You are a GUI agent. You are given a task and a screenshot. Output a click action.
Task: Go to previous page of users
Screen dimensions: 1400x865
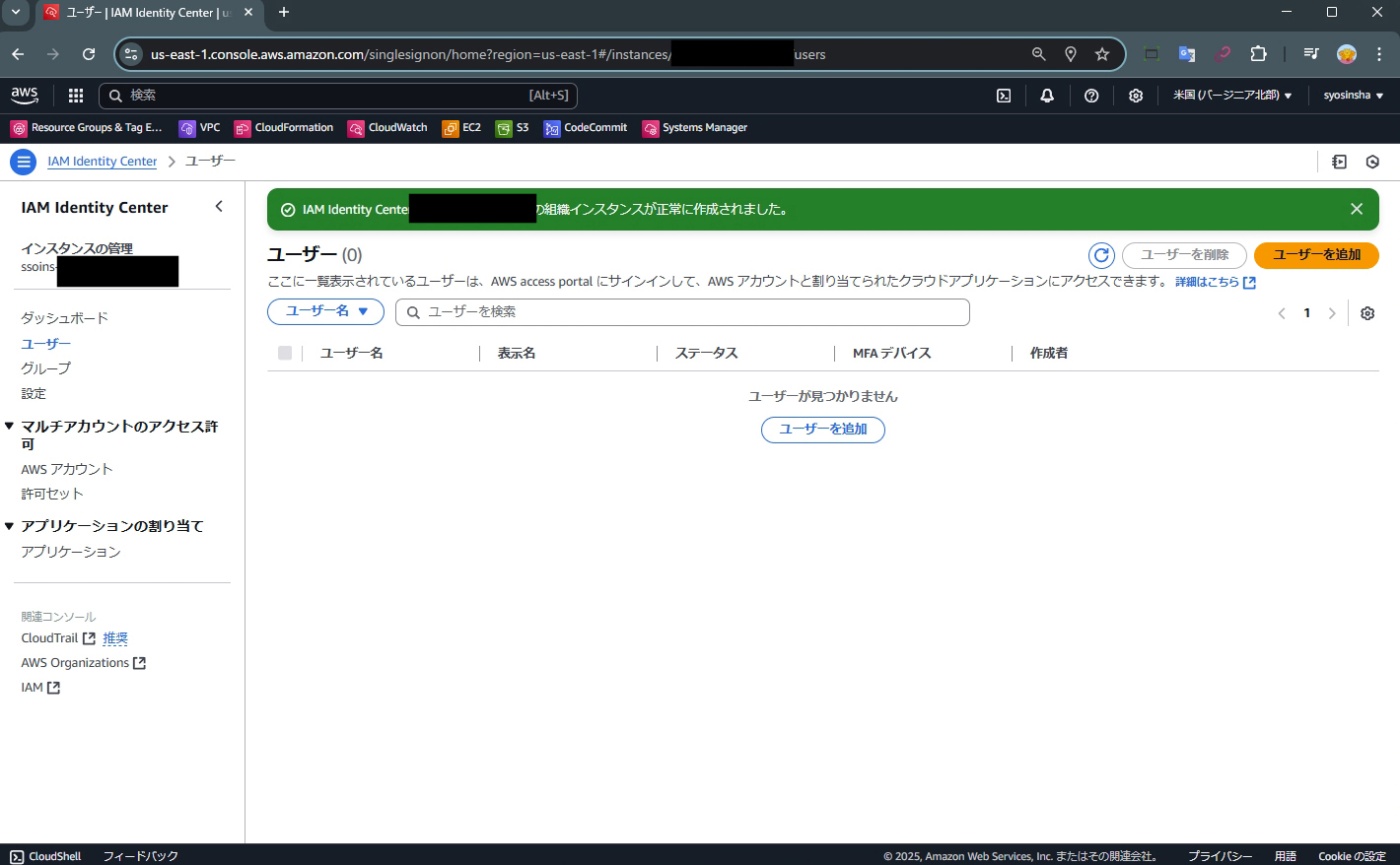click(1281, 313)
